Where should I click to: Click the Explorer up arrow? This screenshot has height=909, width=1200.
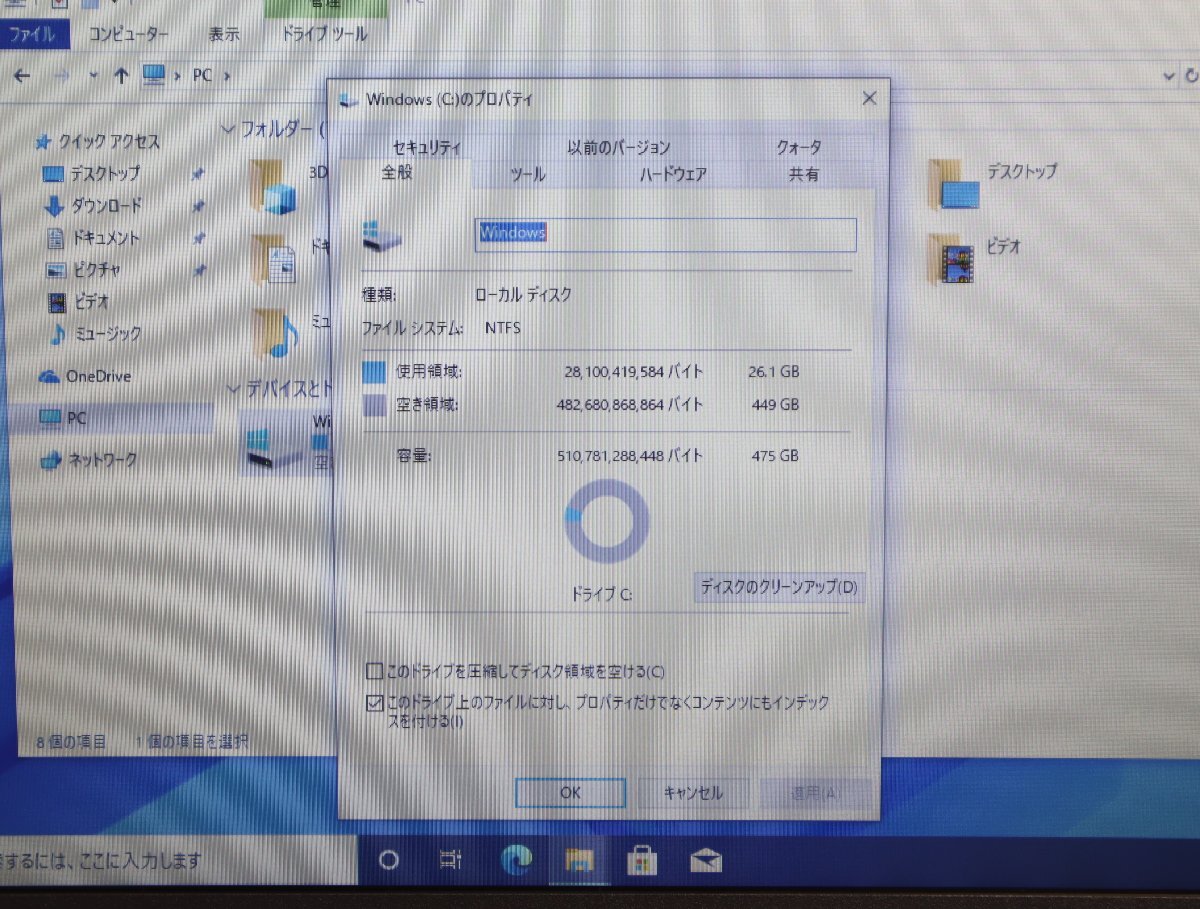point(121,76)
